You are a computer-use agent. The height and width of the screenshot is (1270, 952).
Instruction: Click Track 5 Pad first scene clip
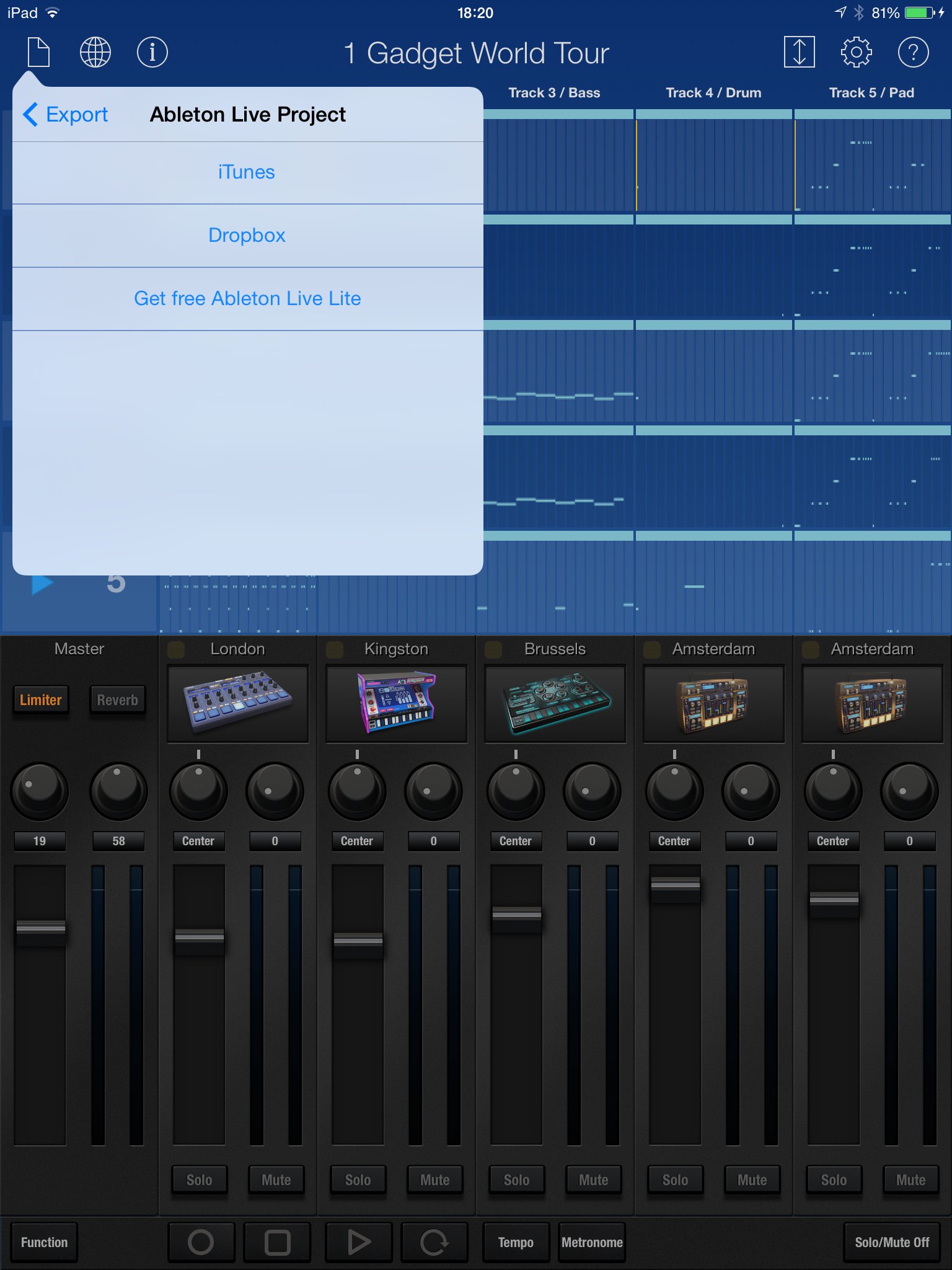(873, 161)
